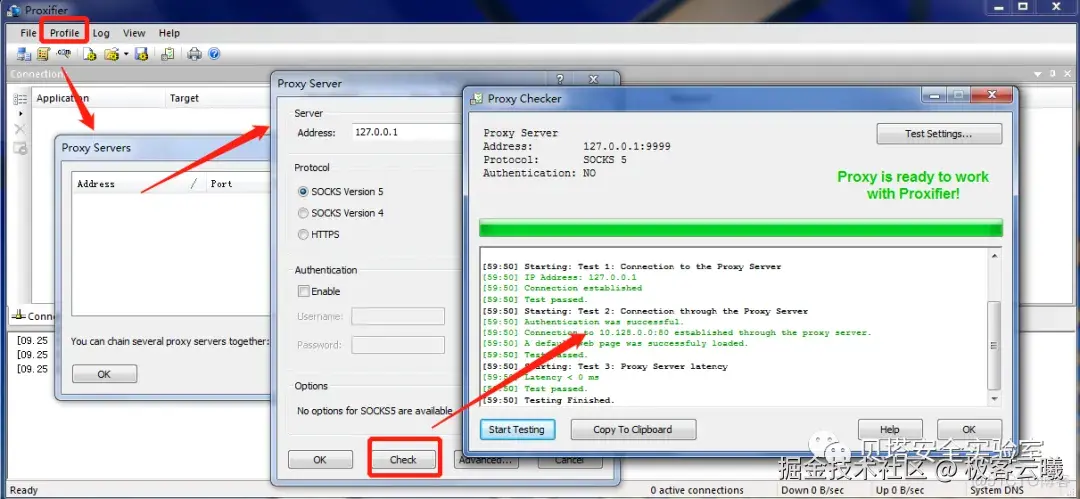This screenshot has height=499, width=1080.
Task: Click Proxy Checker title bar icon
Action: coord(477,99)
